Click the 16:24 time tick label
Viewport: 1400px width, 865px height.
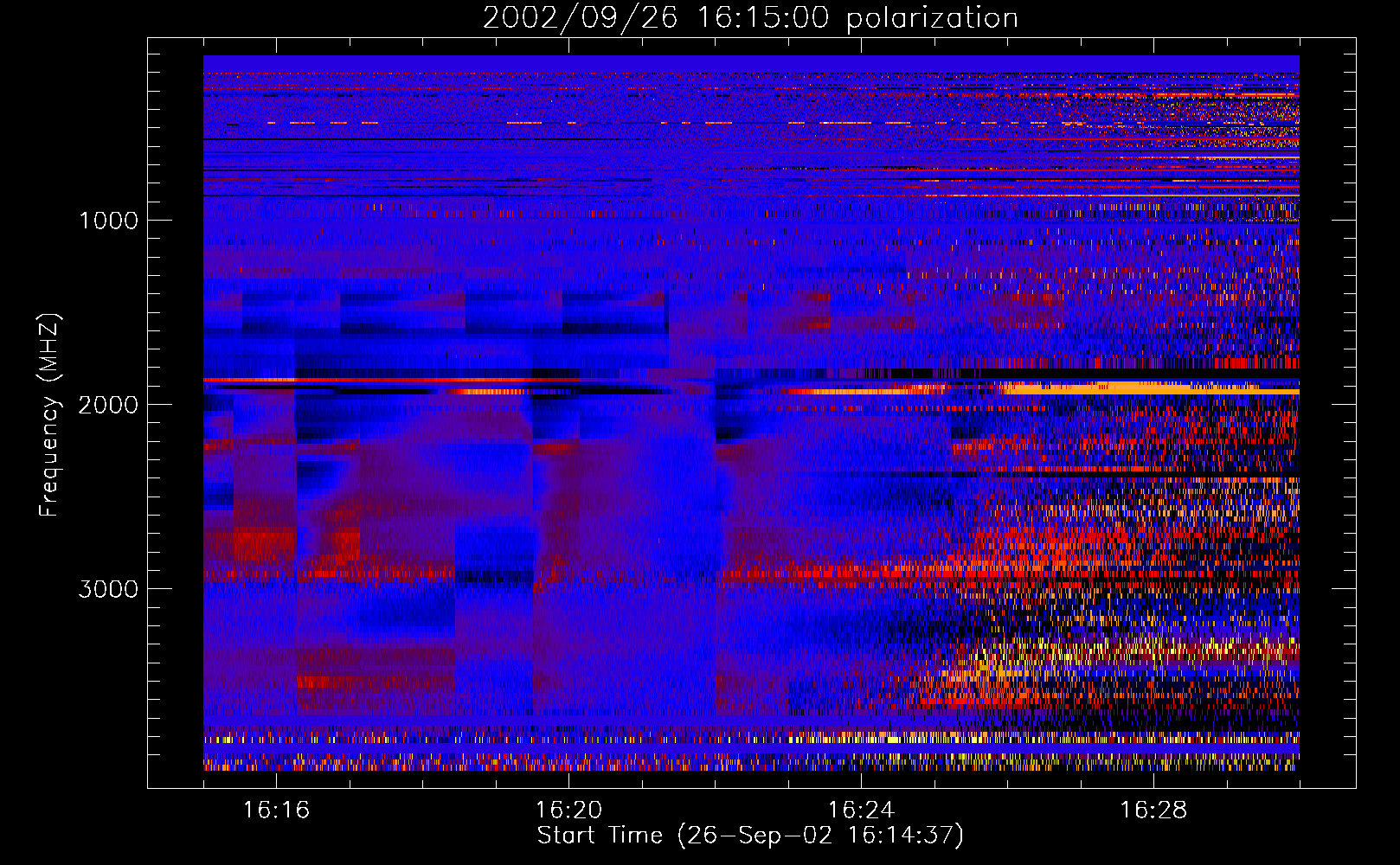(862, 811)
